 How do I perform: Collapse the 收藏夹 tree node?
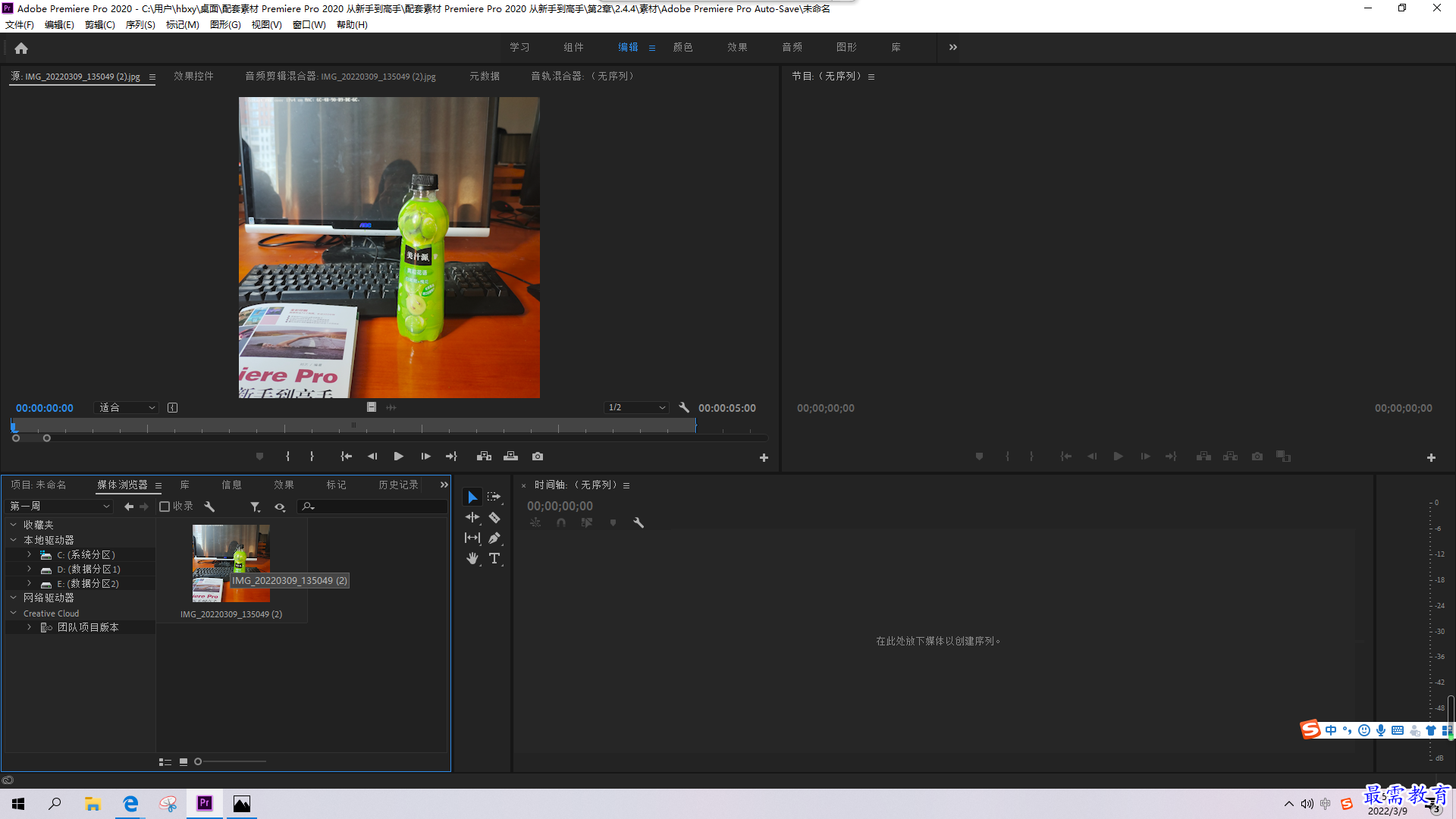click(x=13, y=525)
